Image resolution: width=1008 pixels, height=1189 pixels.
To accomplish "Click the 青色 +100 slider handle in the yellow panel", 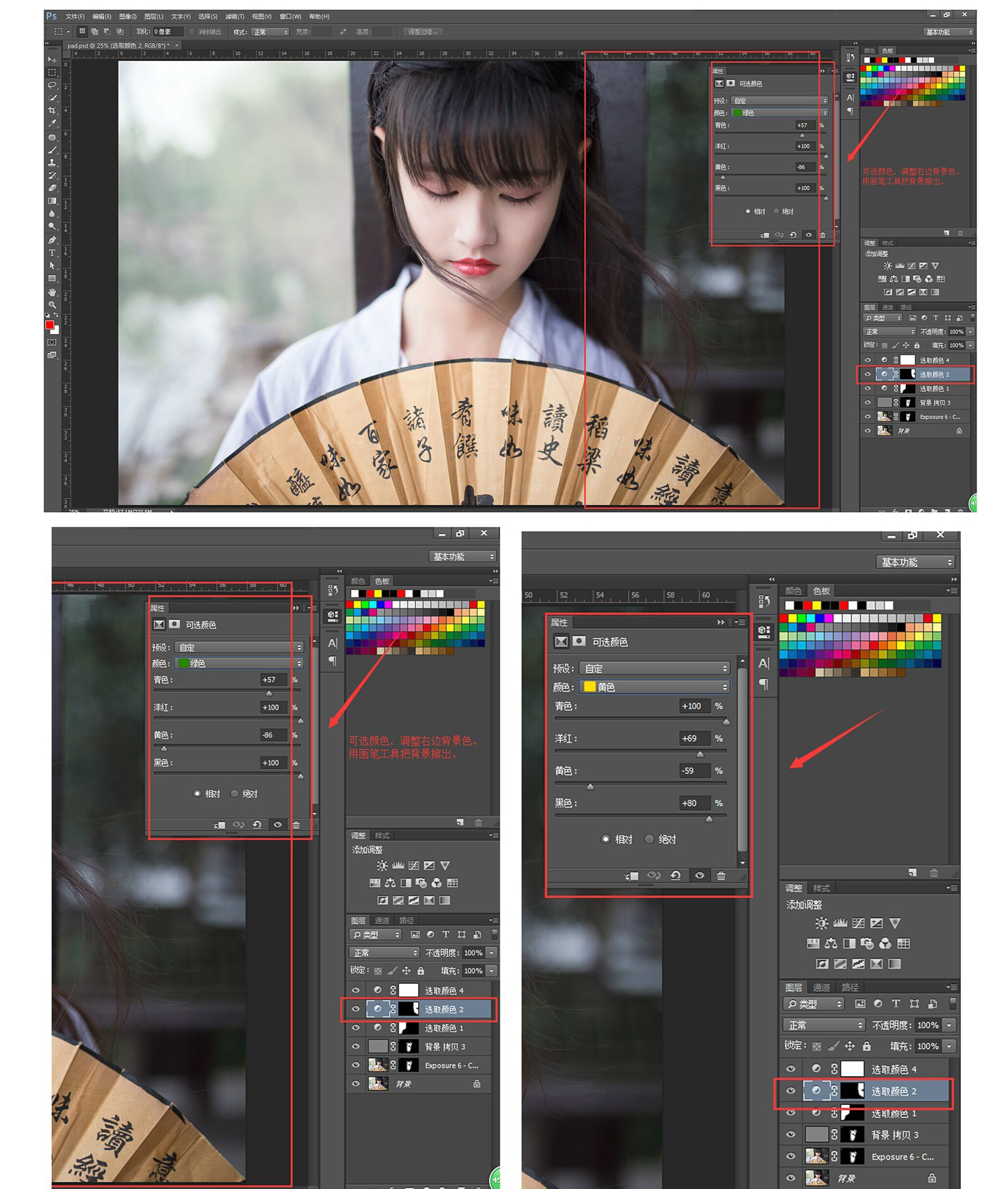I will tap(726, 721).
